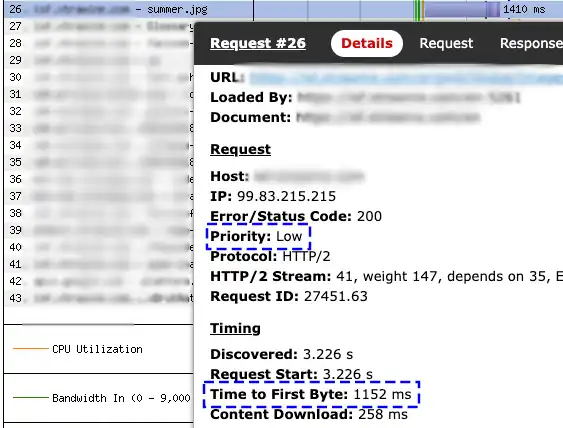This screenshot has height=428, width=563.
Task: Click the Request ID 27451.63 value
Action: [x=336, y=297]
